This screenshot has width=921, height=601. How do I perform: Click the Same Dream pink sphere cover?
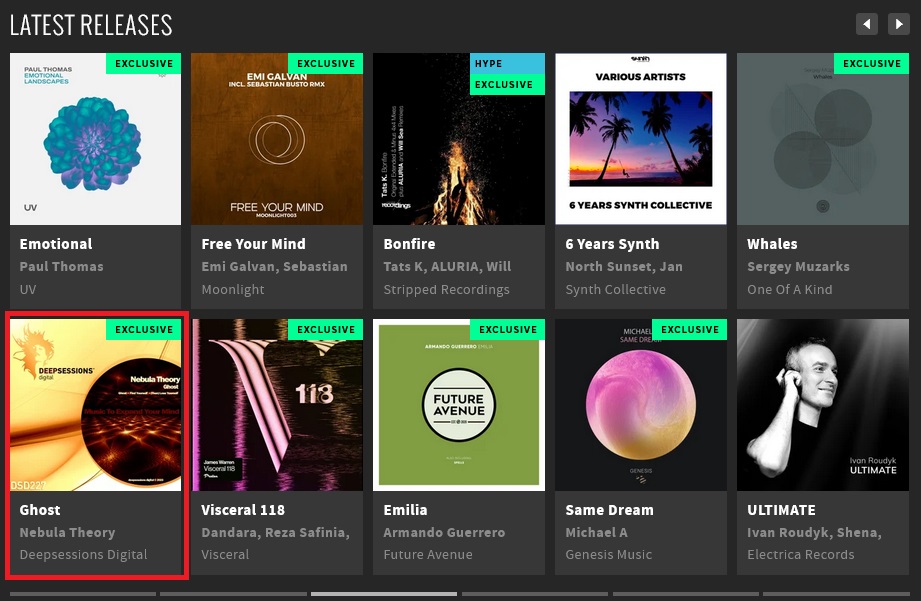(641, 405)
